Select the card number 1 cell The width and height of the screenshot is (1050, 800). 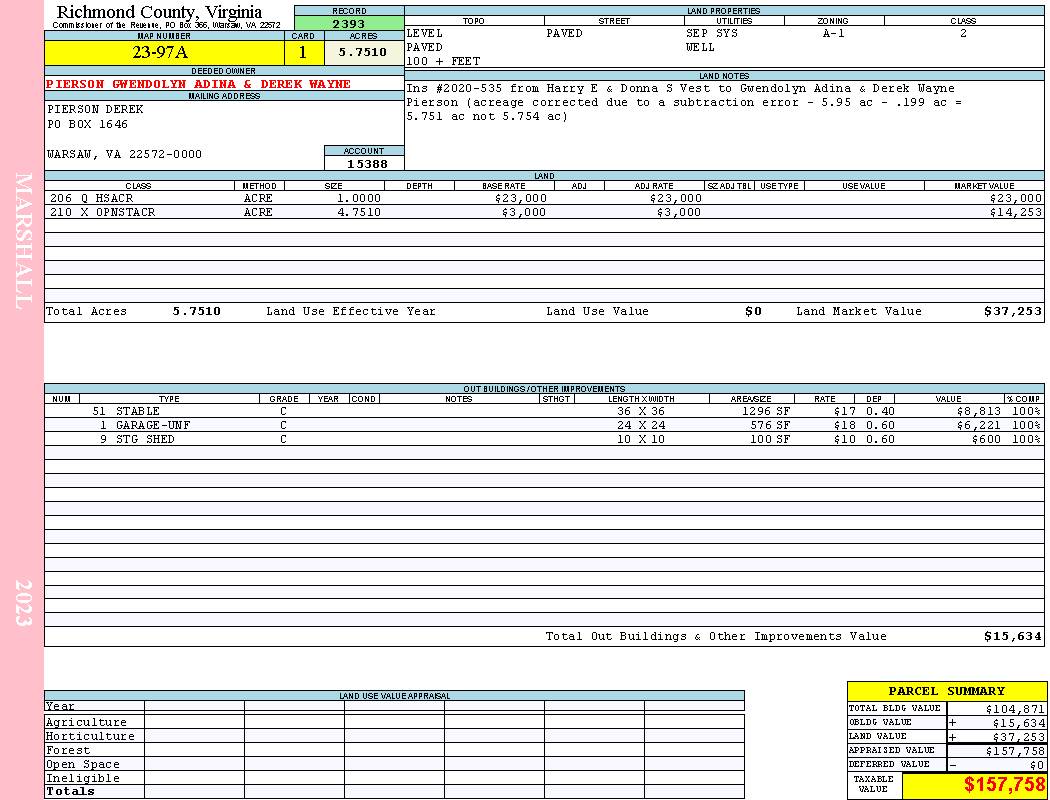coord(304,52)
